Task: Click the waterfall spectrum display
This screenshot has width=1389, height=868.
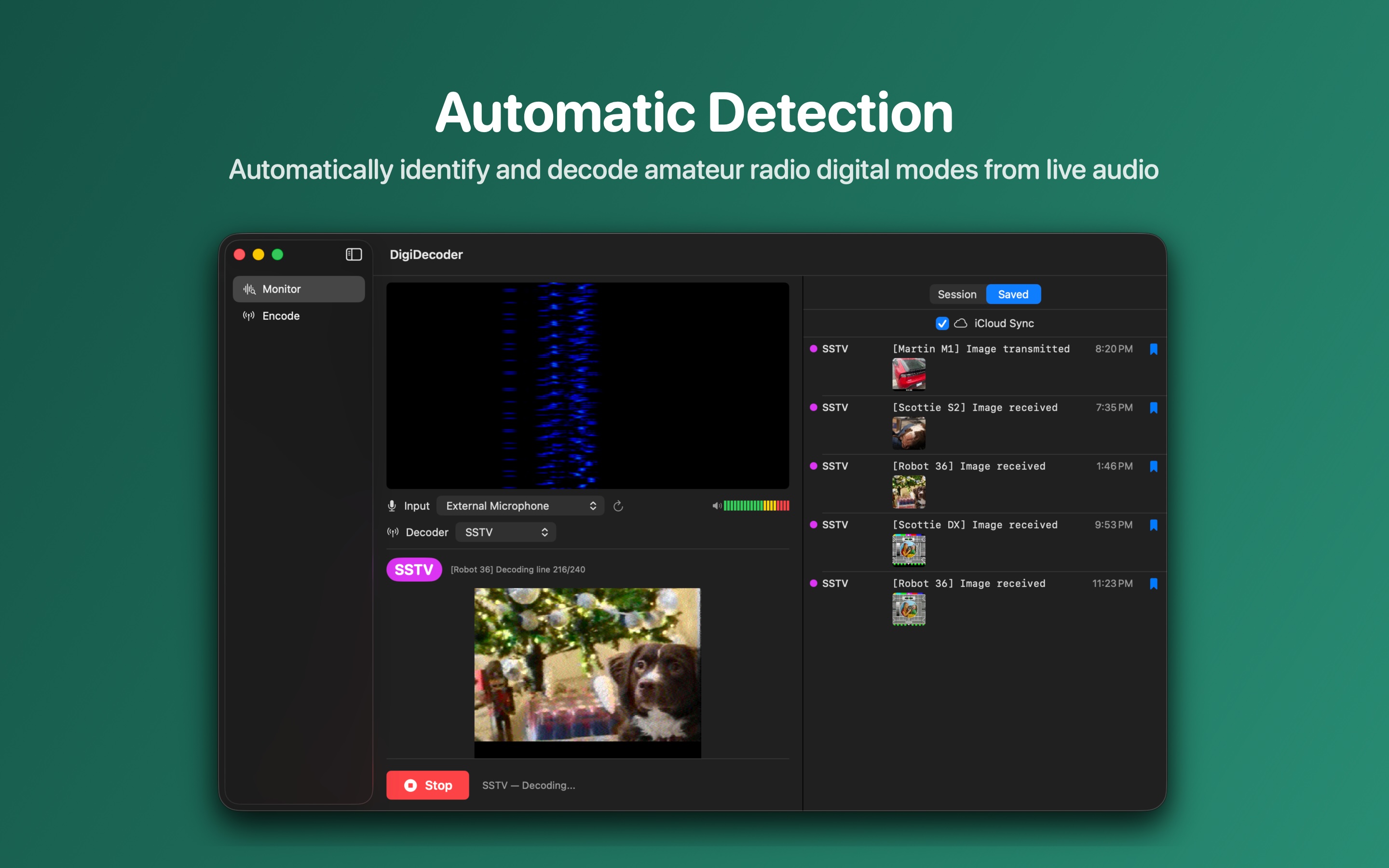Action: (587, 385)
